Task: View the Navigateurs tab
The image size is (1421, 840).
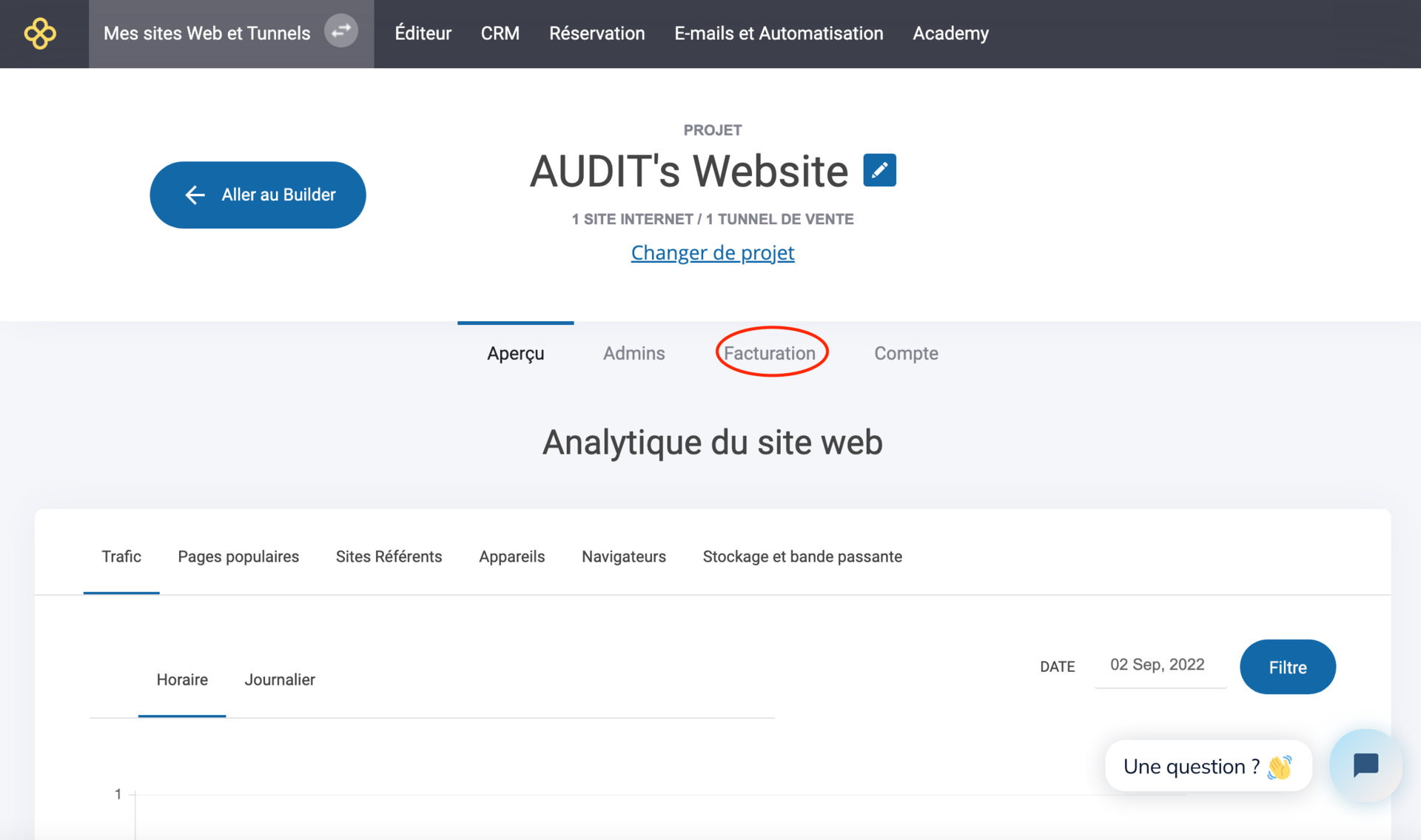Action: (x=624, y=557)
